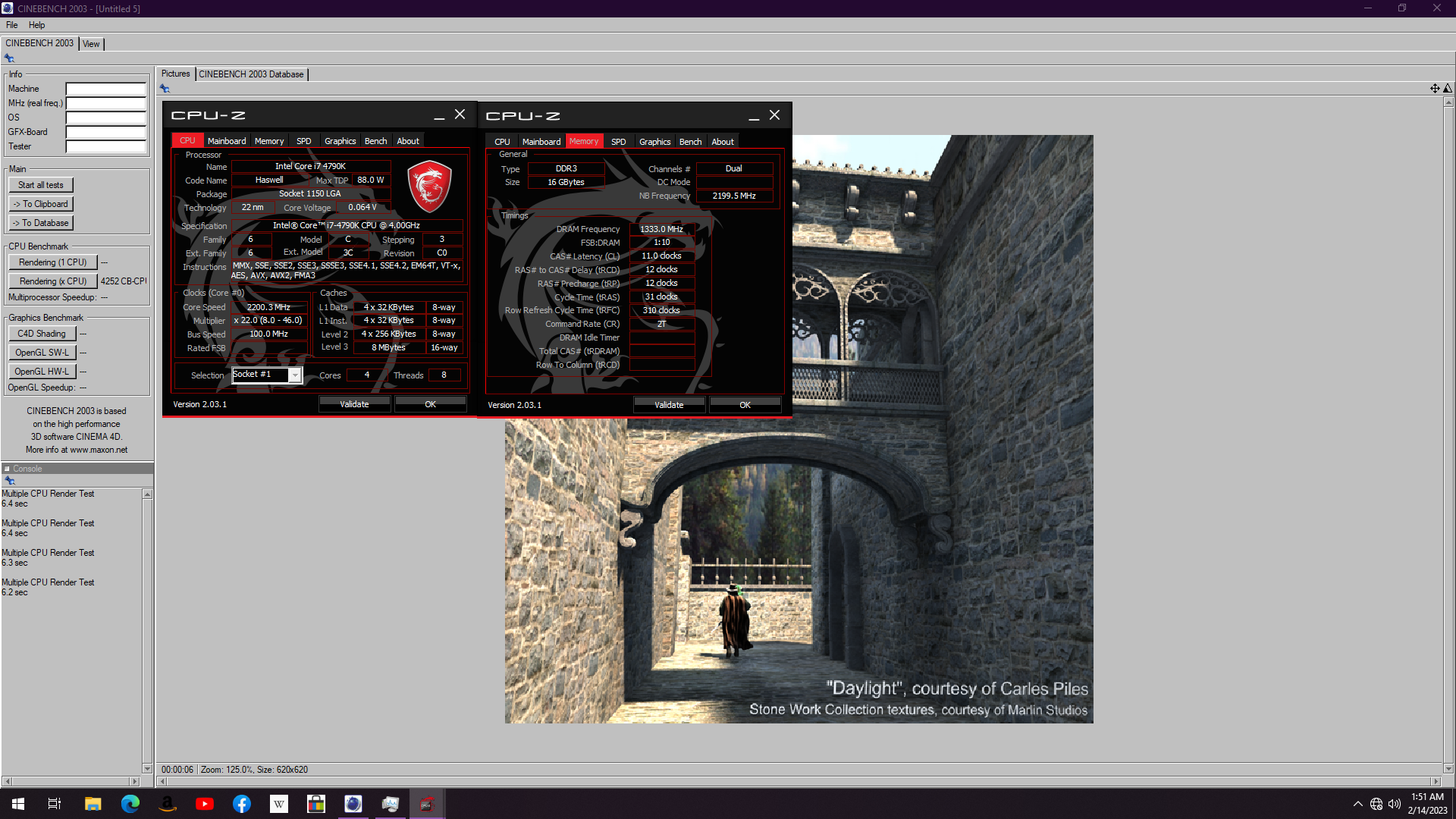The width and height of the screenshot is (1456, 819).
Task: Click the picture horizontal scrollbar right arrow
Action: [x=1435, y=781]
